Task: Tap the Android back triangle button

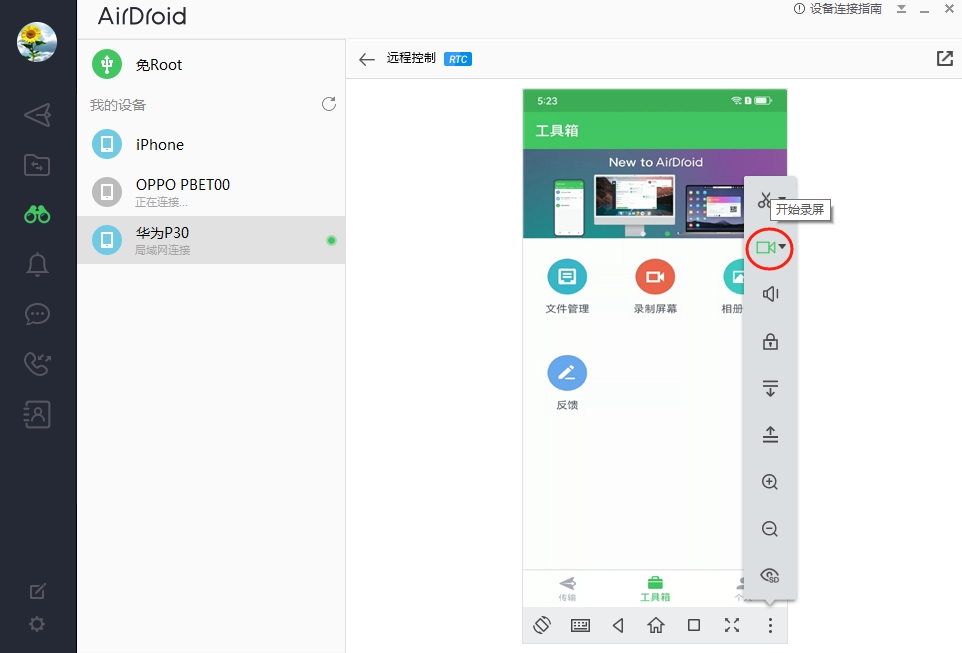Action: click(x=618, y=625)
